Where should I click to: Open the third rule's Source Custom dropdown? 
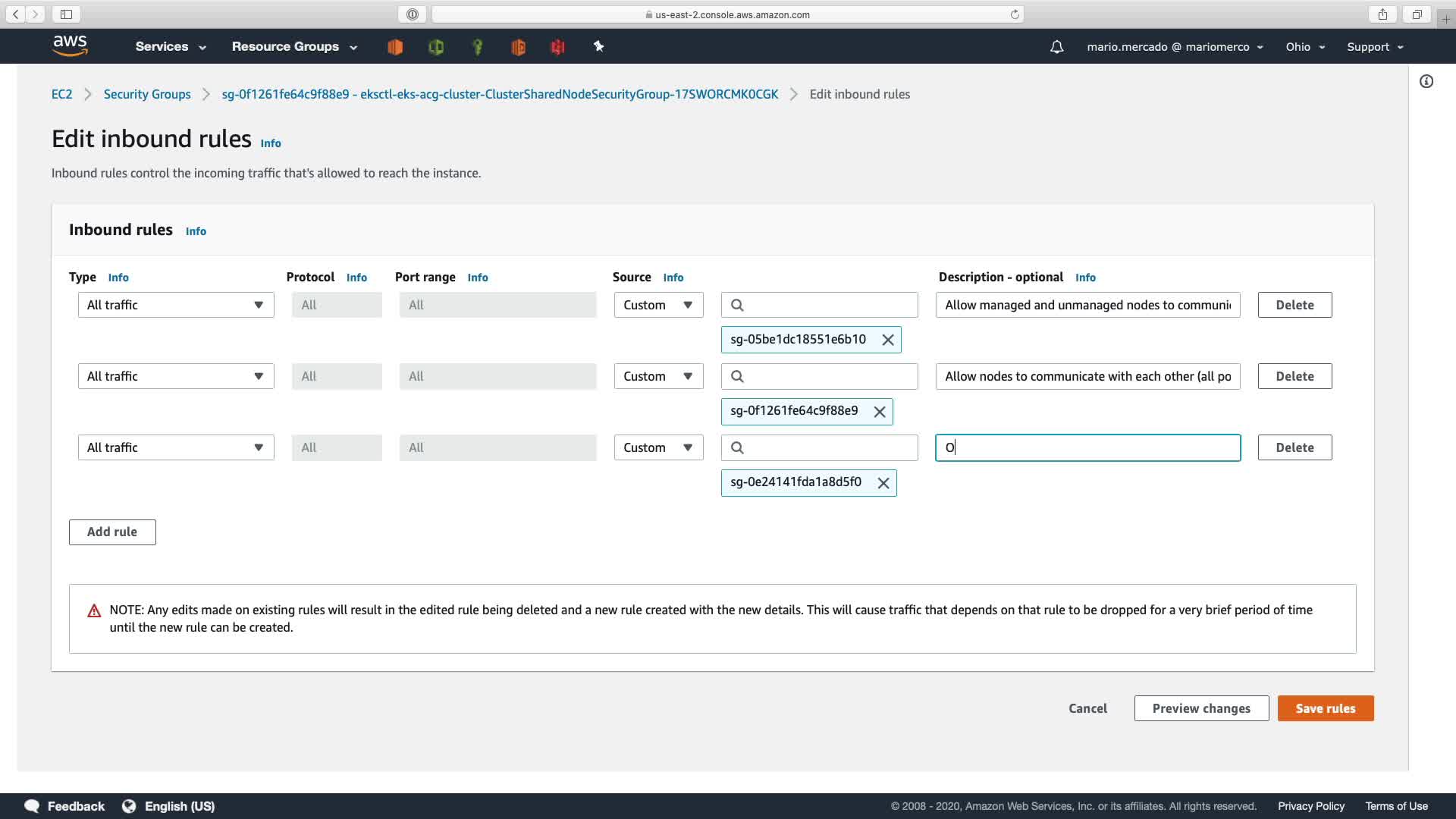pyautogui.click(x=657, y=447)
